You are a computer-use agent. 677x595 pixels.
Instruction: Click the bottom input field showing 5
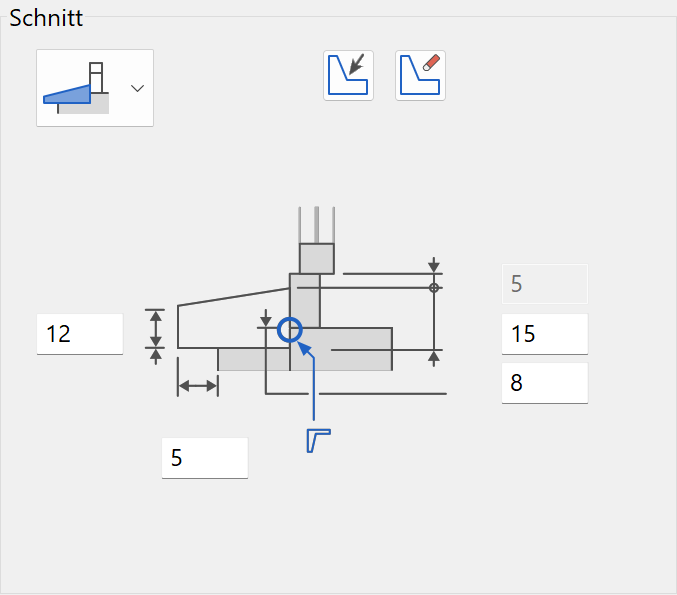[x=205, y=458]
